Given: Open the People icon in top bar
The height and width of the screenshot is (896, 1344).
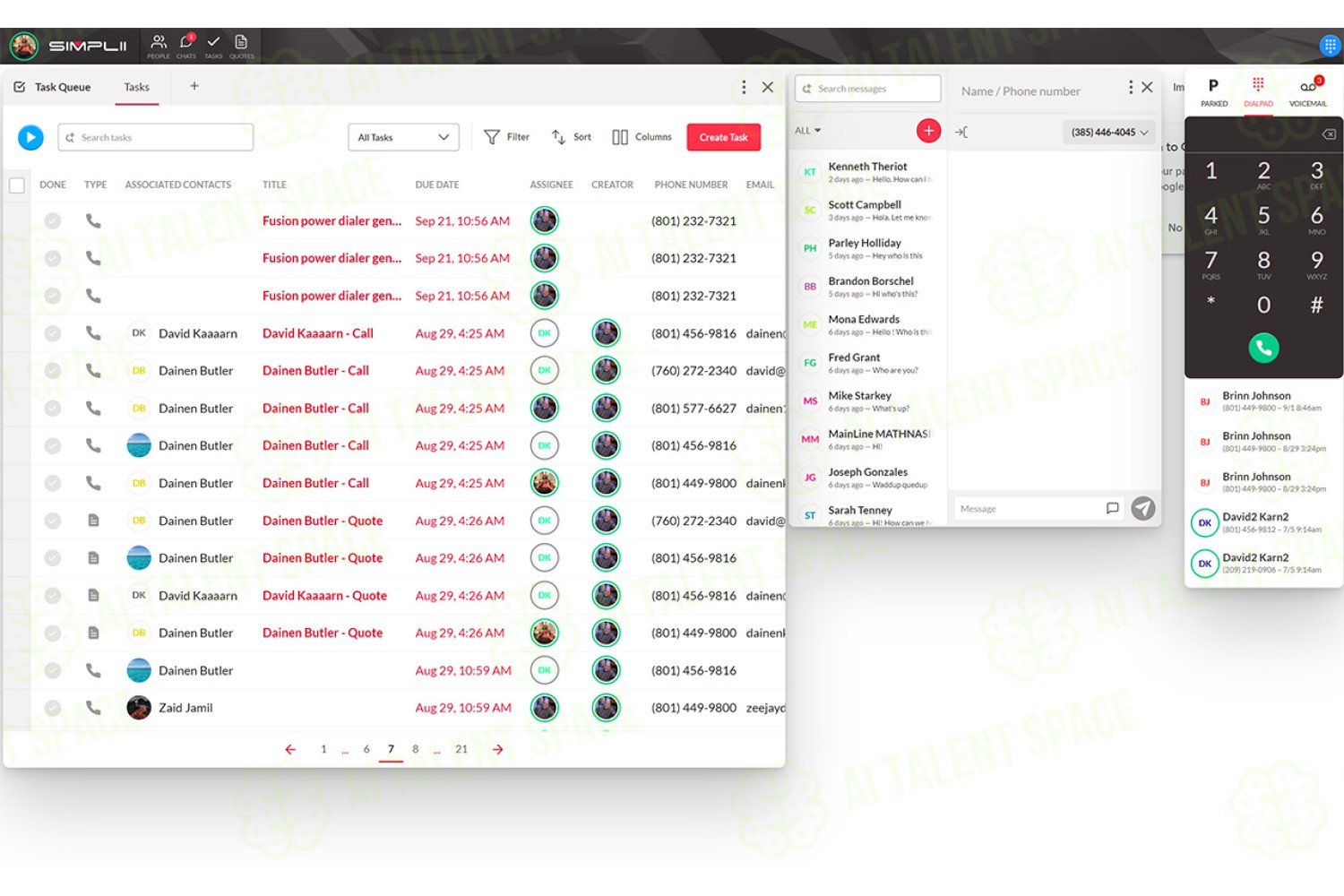Looking at the screenshot, I should (x=159, y=46).
